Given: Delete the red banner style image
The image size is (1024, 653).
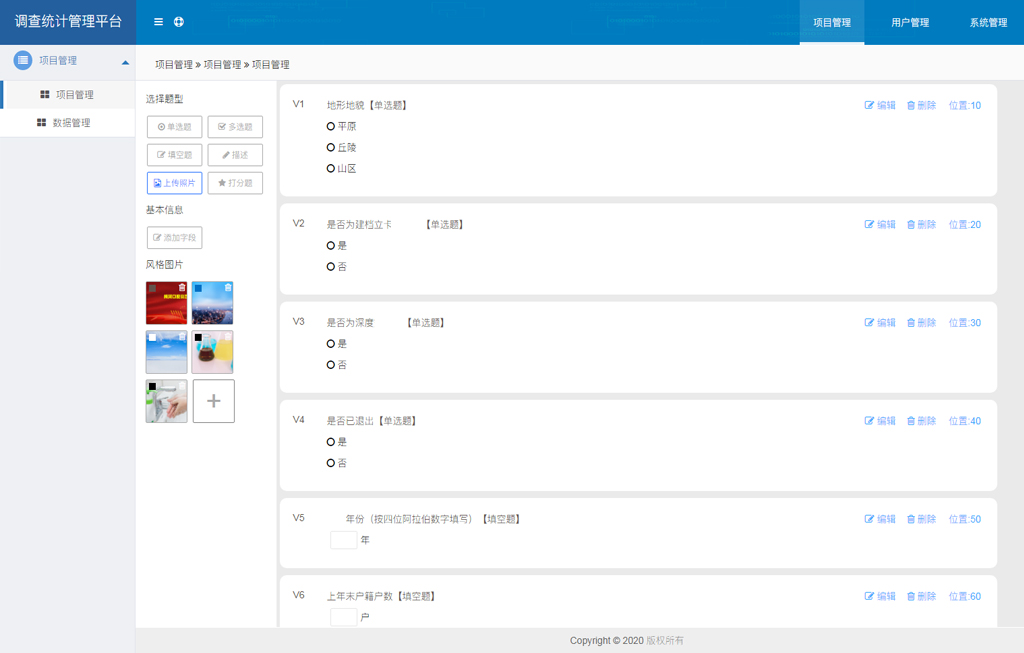Looking at the screenshot, I should (182, 288).
